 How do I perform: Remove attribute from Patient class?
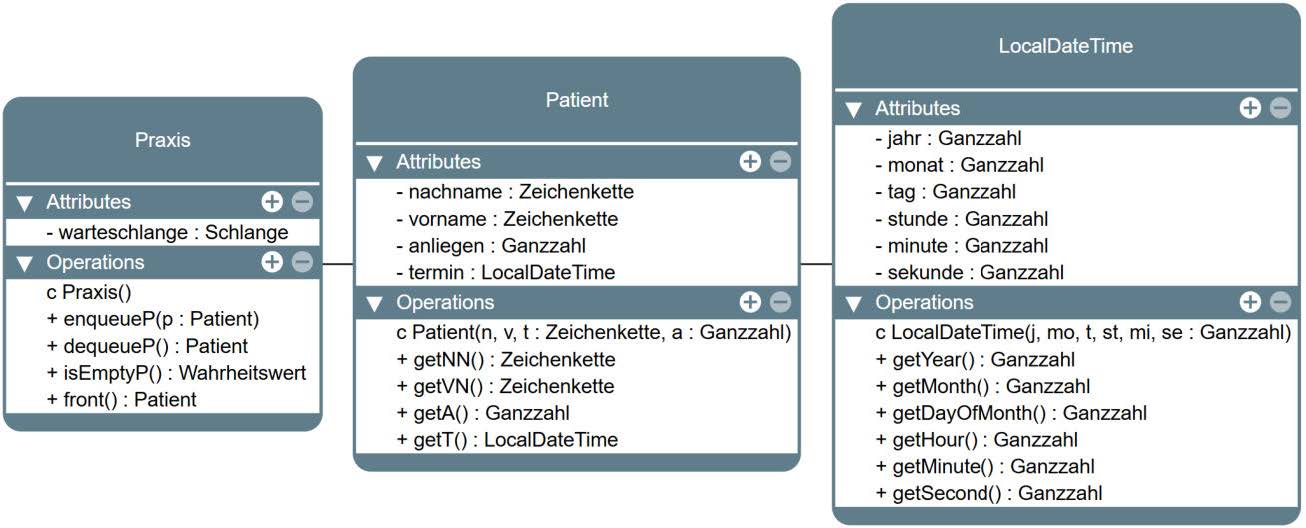(780, 162)
